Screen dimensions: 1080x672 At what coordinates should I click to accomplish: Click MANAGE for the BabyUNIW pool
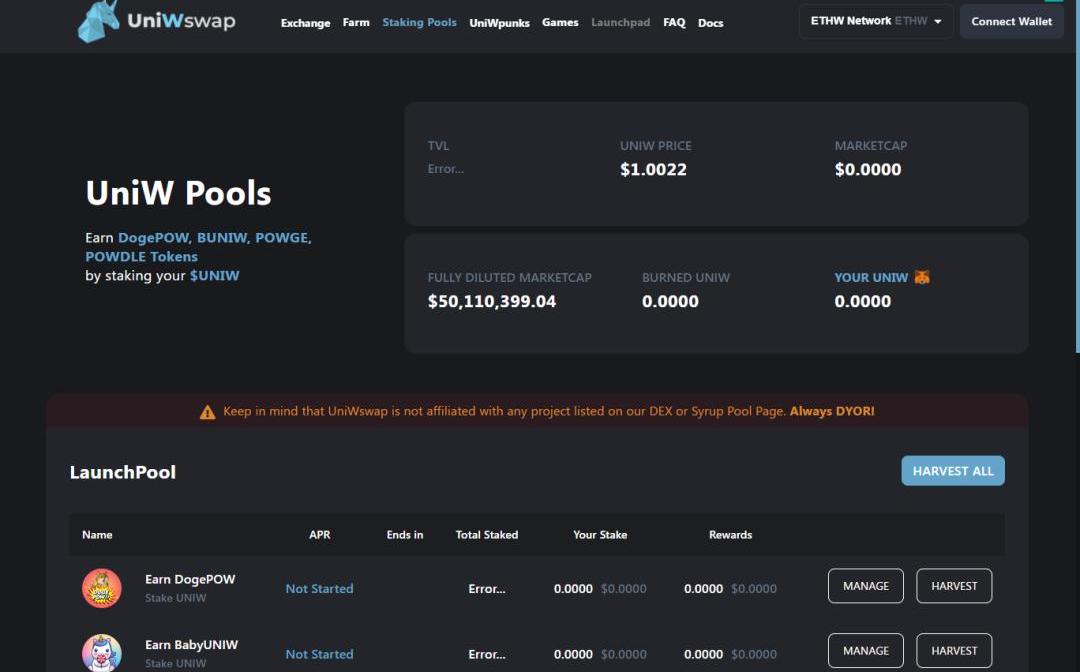click(x=865, y=651)
